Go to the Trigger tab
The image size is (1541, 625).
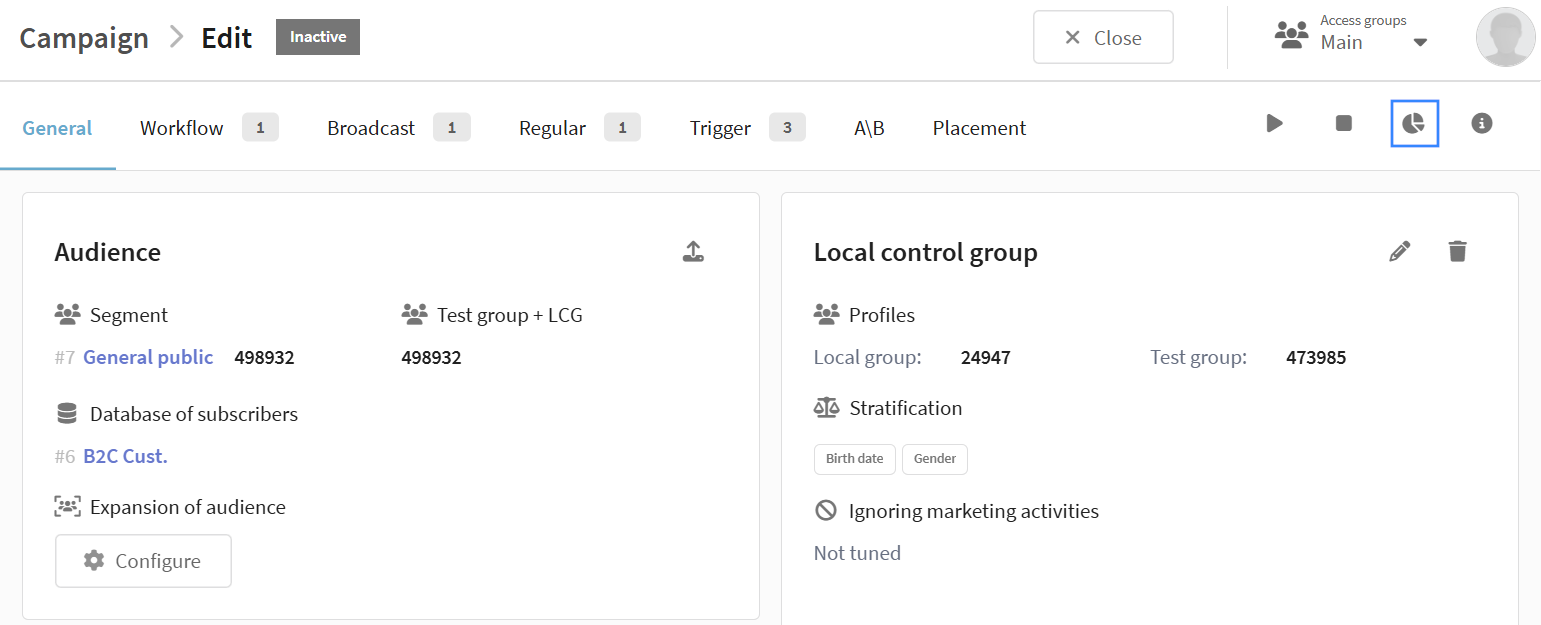(x=720, y=128)
